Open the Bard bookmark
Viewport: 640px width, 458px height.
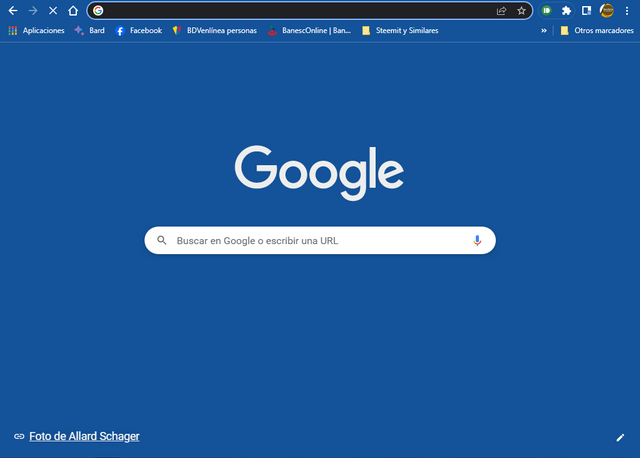(89, 31)
